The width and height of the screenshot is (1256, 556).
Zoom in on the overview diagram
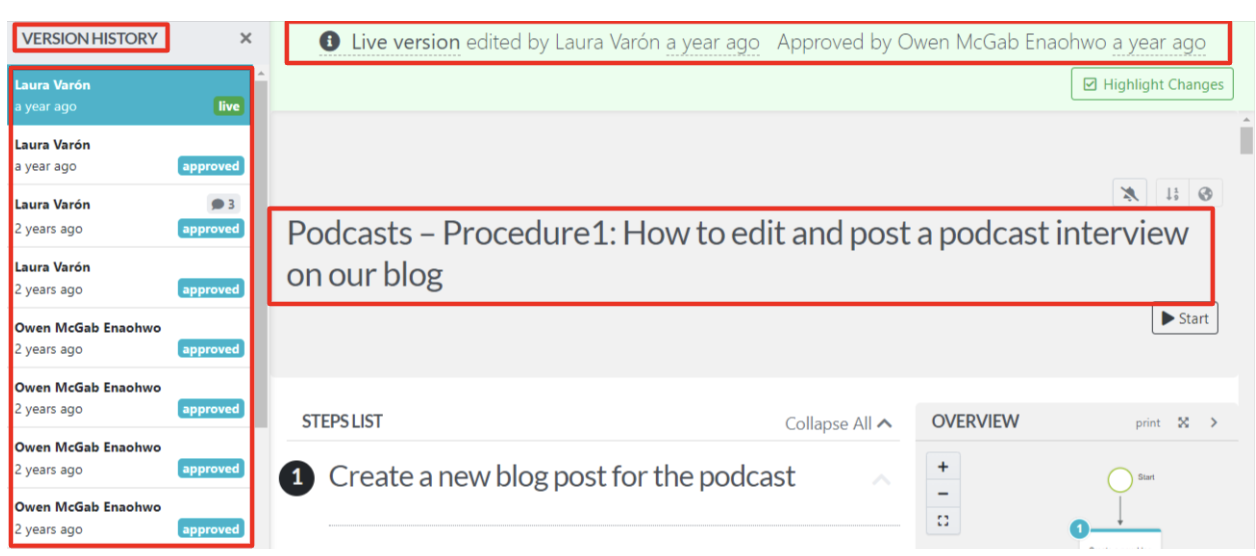click(942, 467)
